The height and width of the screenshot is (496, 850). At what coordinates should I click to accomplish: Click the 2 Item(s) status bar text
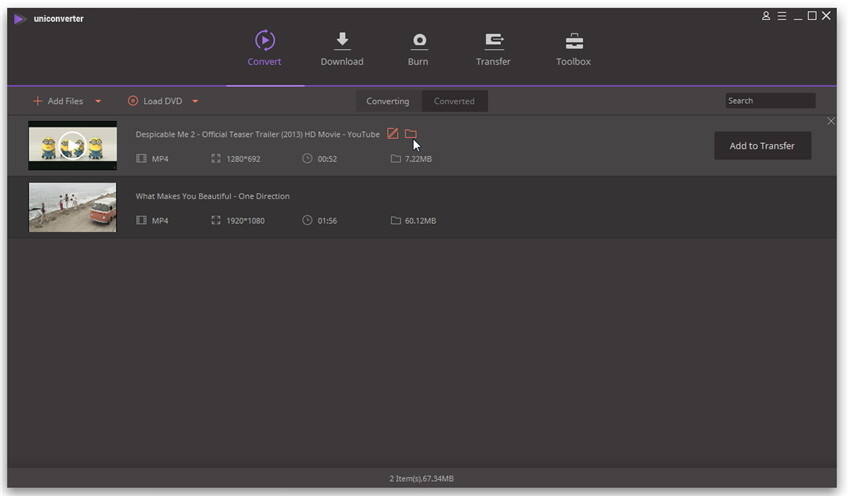(422, 479)
